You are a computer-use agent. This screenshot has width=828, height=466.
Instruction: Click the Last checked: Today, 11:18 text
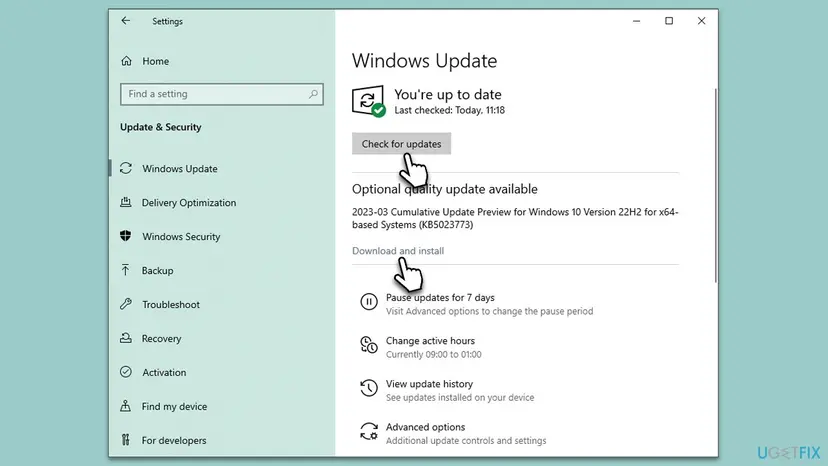tap(449, 110)
